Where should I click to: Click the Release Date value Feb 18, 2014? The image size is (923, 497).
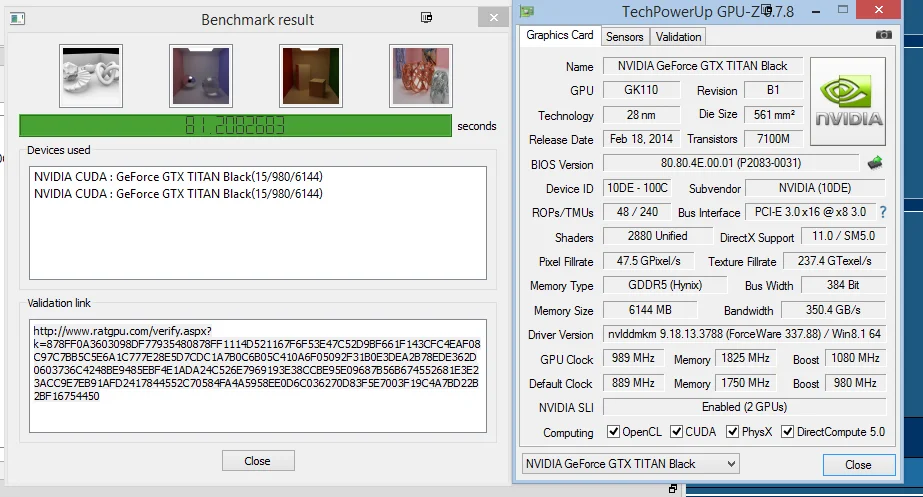[641, 139]
